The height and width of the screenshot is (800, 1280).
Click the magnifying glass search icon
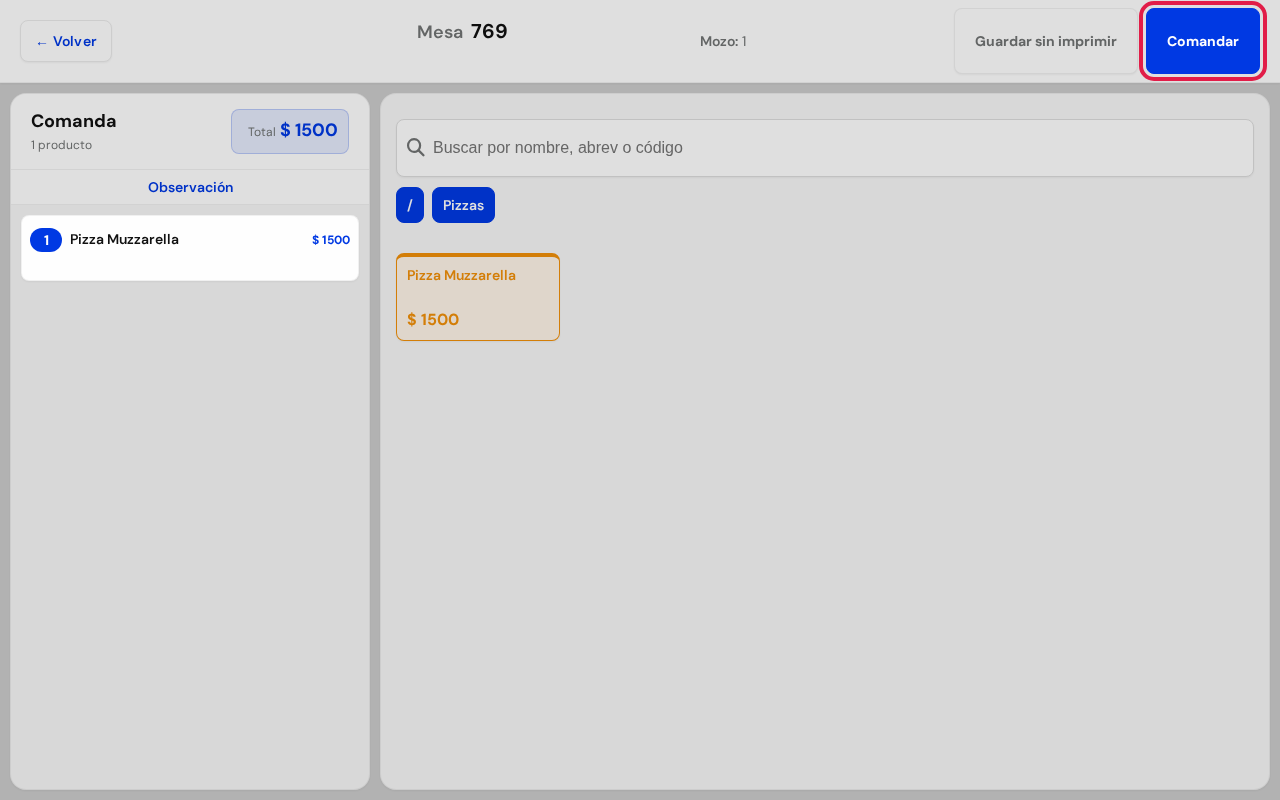(x=416, y=148)
